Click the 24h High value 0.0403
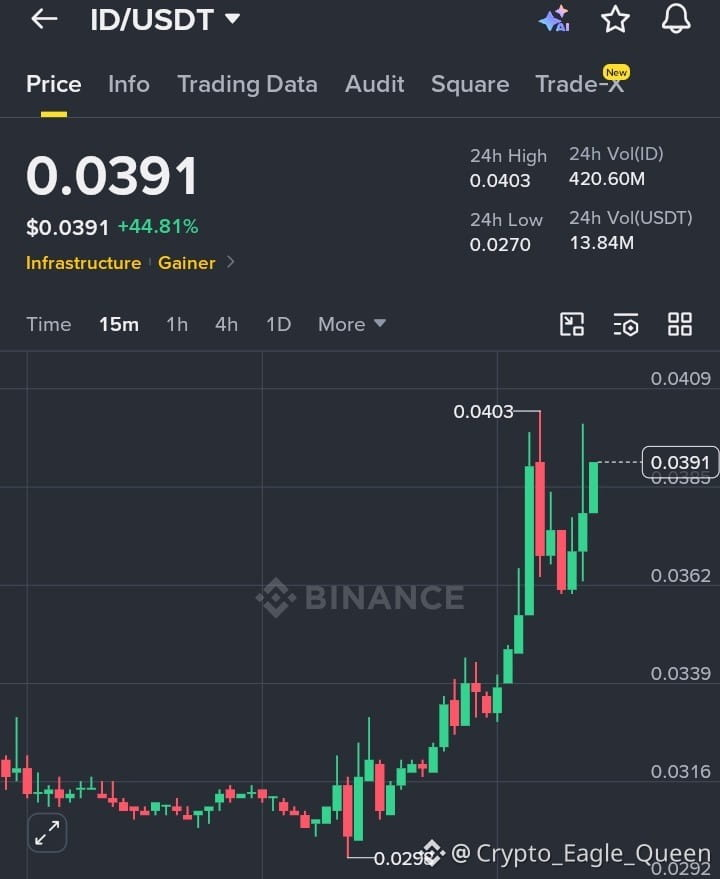 tap(500, 181)
